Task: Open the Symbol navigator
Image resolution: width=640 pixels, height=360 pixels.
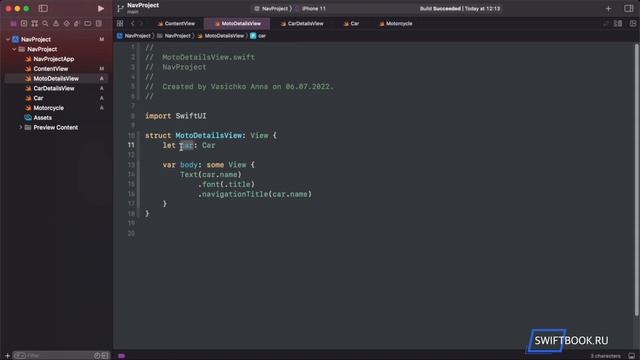Action: tap(35, 24)
